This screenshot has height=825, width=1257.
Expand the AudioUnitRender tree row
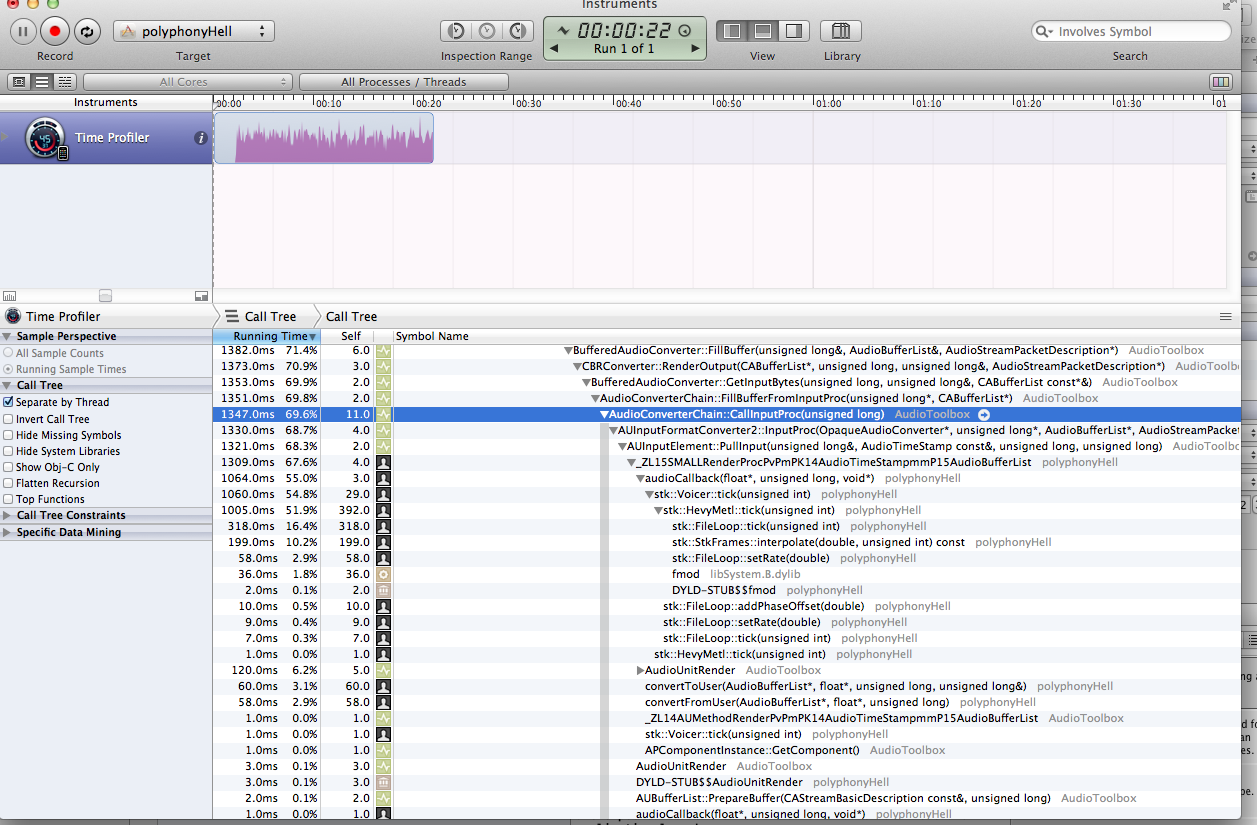(641, 670)
